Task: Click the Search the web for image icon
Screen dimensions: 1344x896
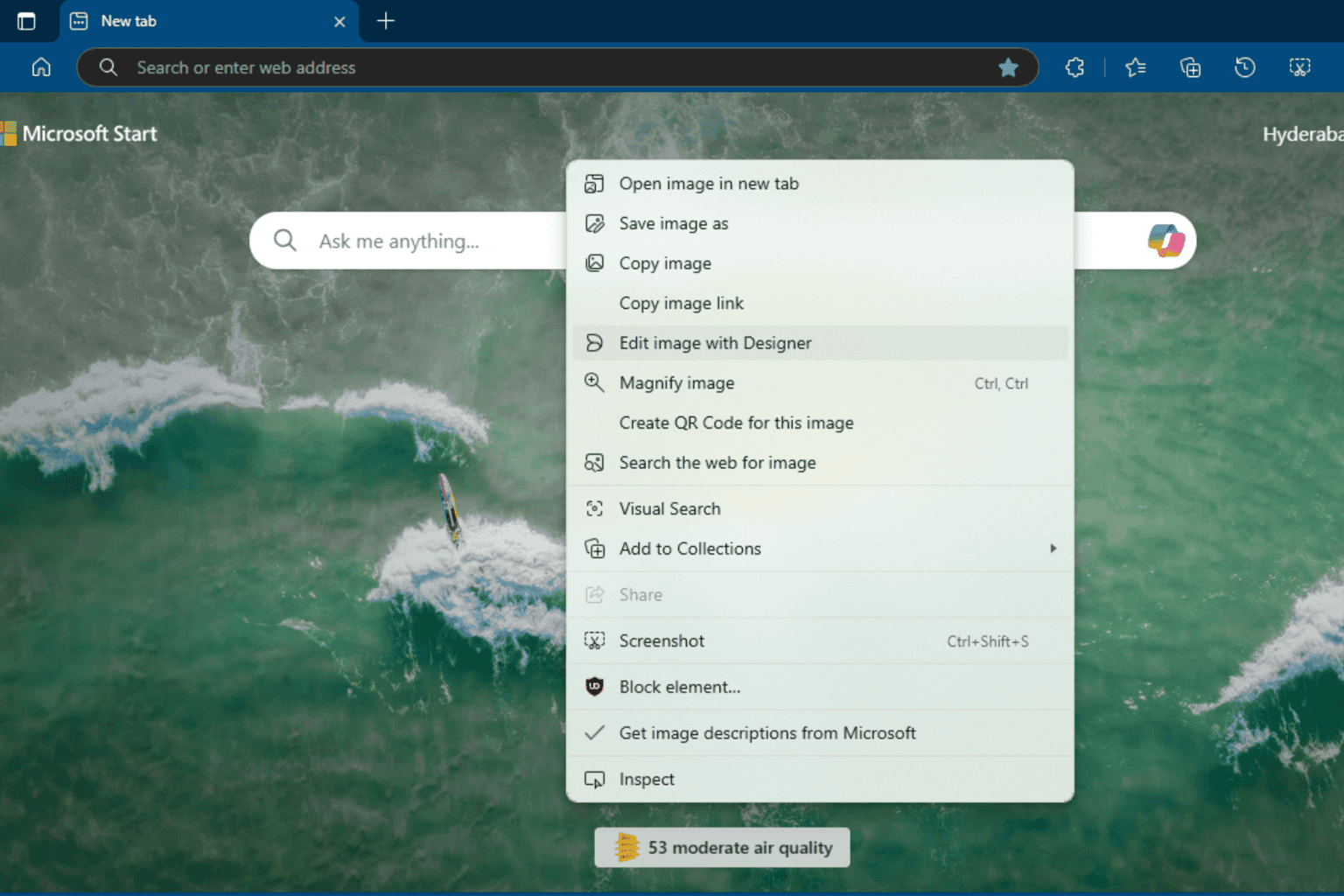Action: [594, 463]
